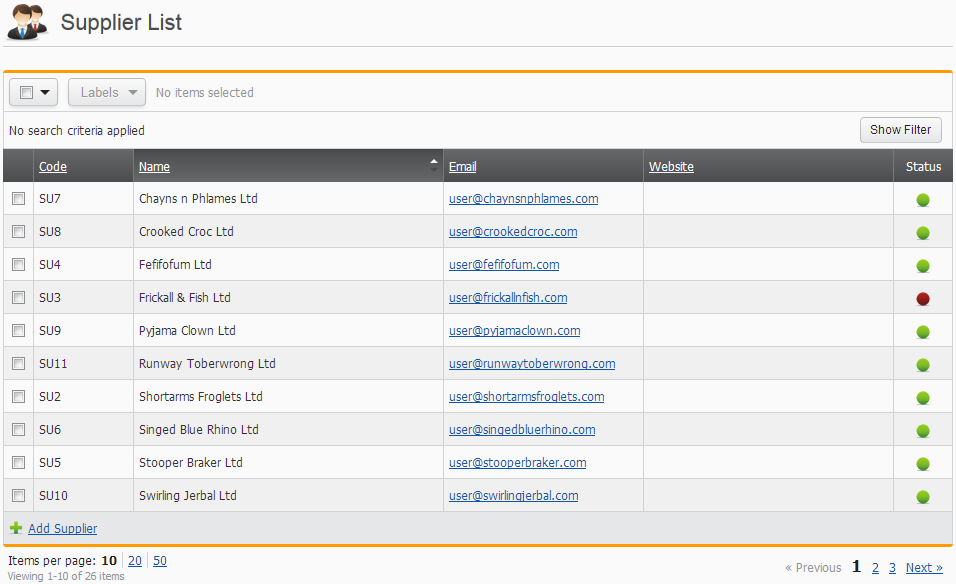Image resolution: width=956 pixels, height=584 pixels.
Task: Click the user@frickallnfish.com email link
Action: [x=508, y=297]
